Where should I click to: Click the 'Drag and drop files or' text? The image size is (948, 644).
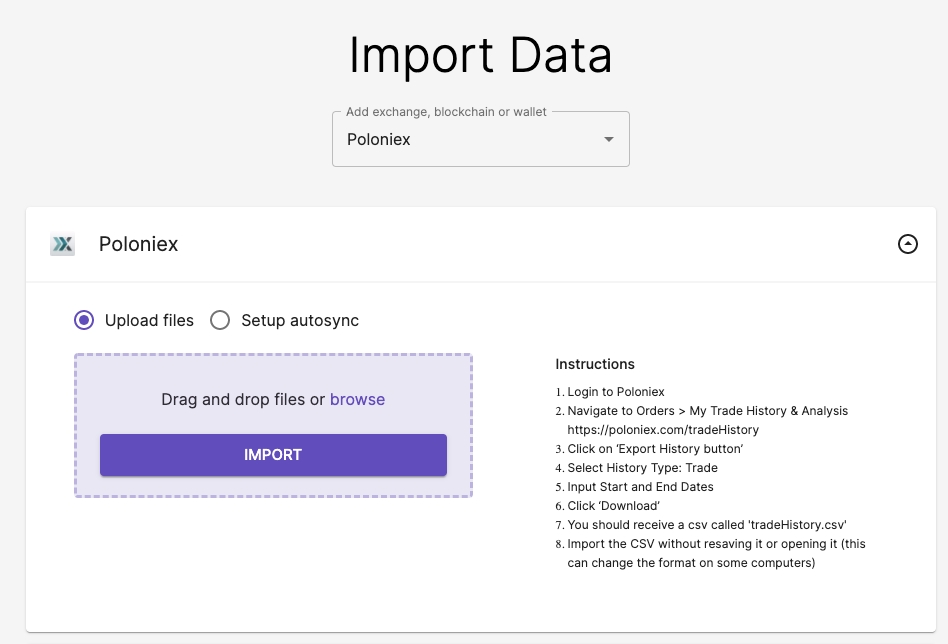pos(243,399)
